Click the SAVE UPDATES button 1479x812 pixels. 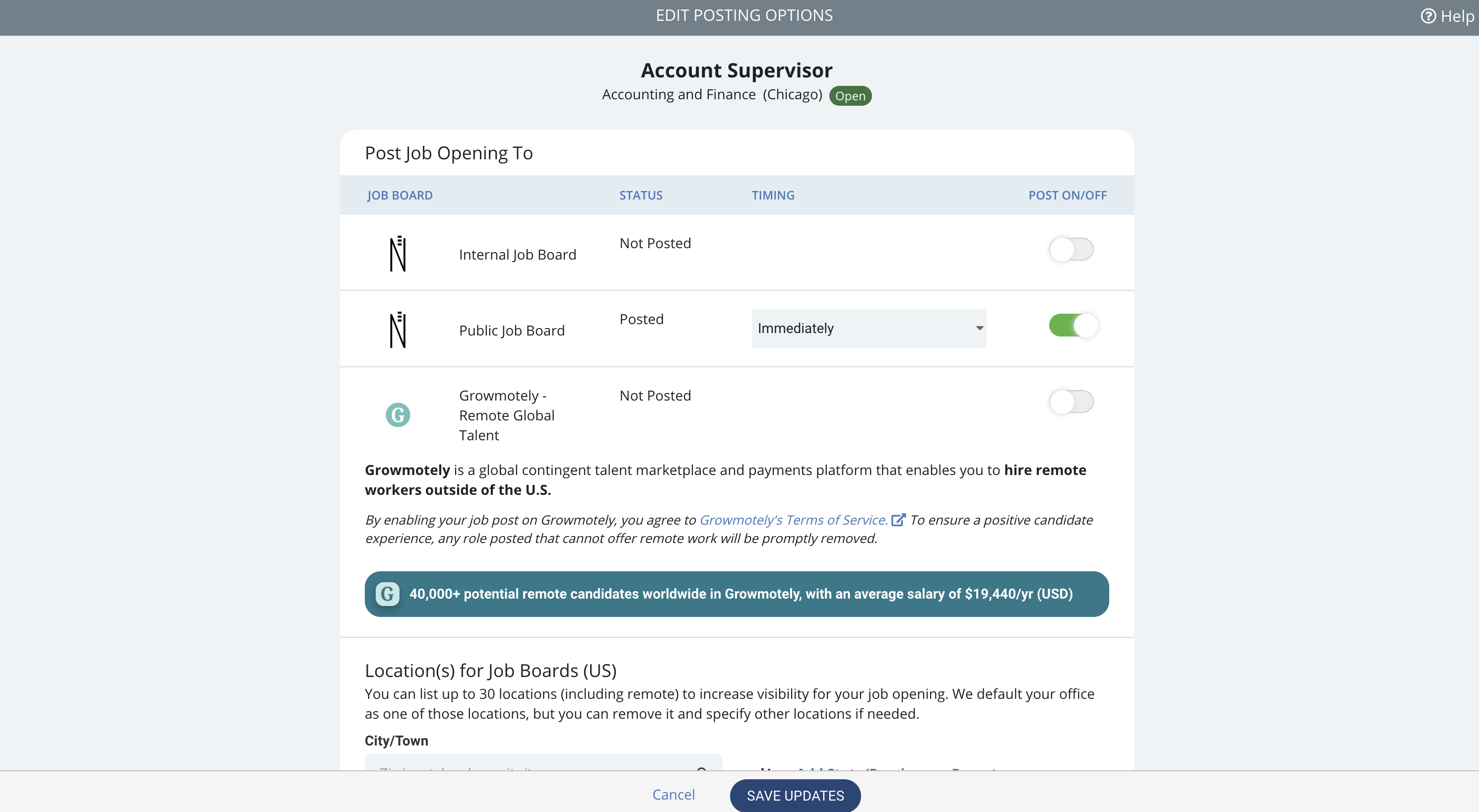[795, 795]
